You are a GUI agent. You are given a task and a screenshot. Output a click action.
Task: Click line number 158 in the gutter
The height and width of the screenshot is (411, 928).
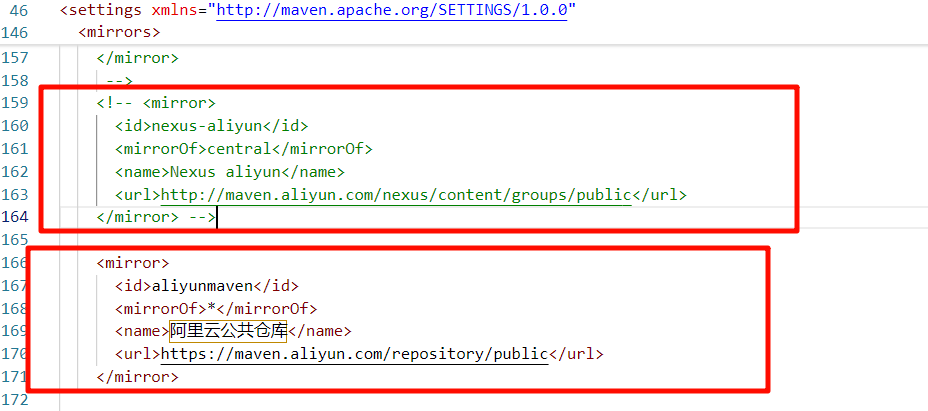(15, 80)
